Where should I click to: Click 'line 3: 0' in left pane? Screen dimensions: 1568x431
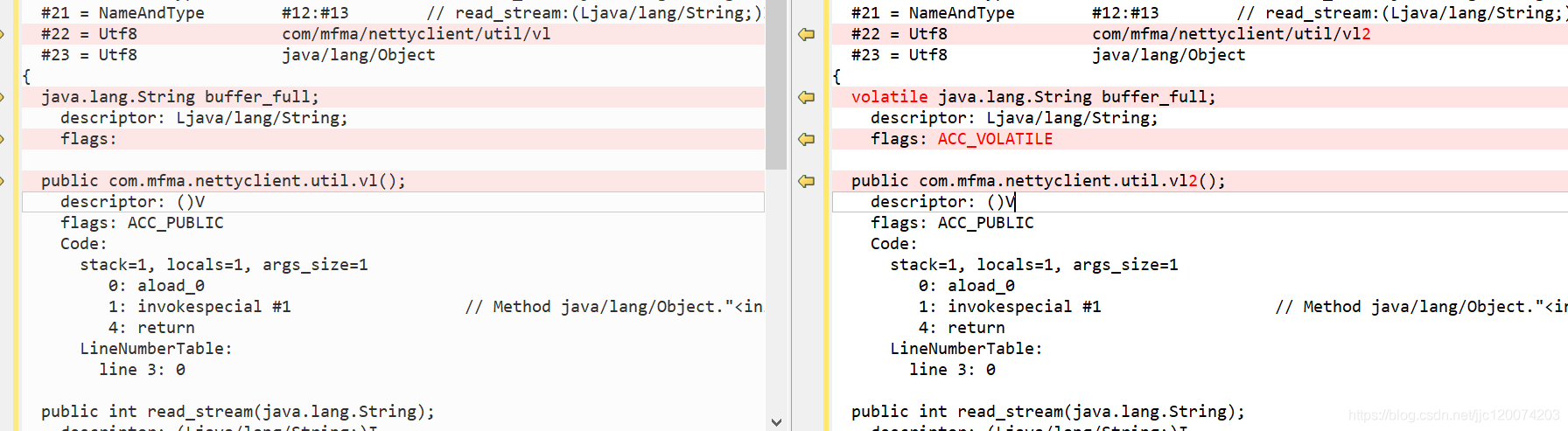[142, 370]
